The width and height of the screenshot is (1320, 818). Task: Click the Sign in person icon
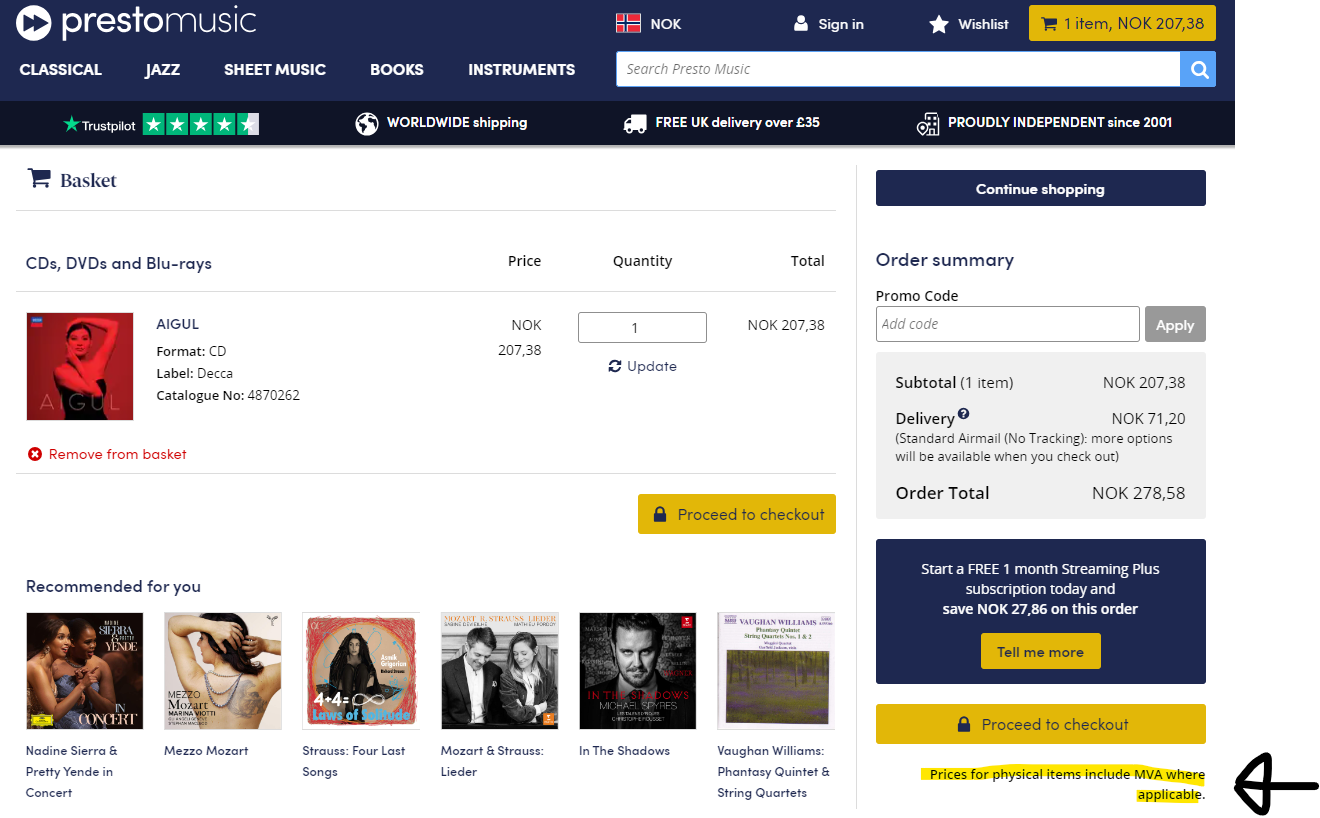click(x=800, y=23)
